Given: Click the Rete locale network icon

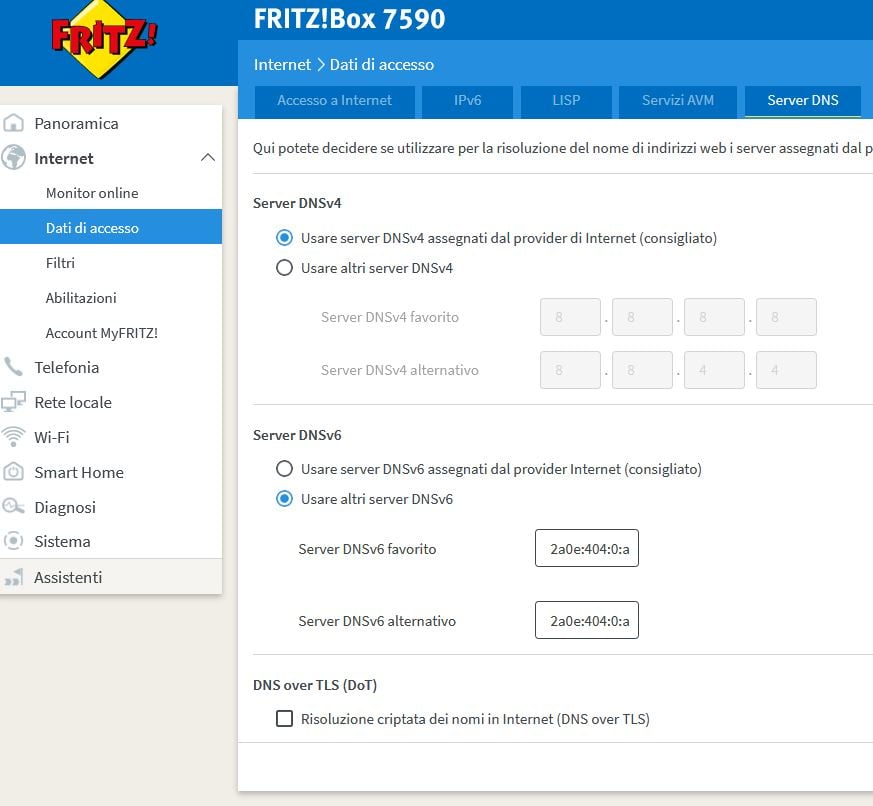Looking at the screenshot, I should coord(13,401).
